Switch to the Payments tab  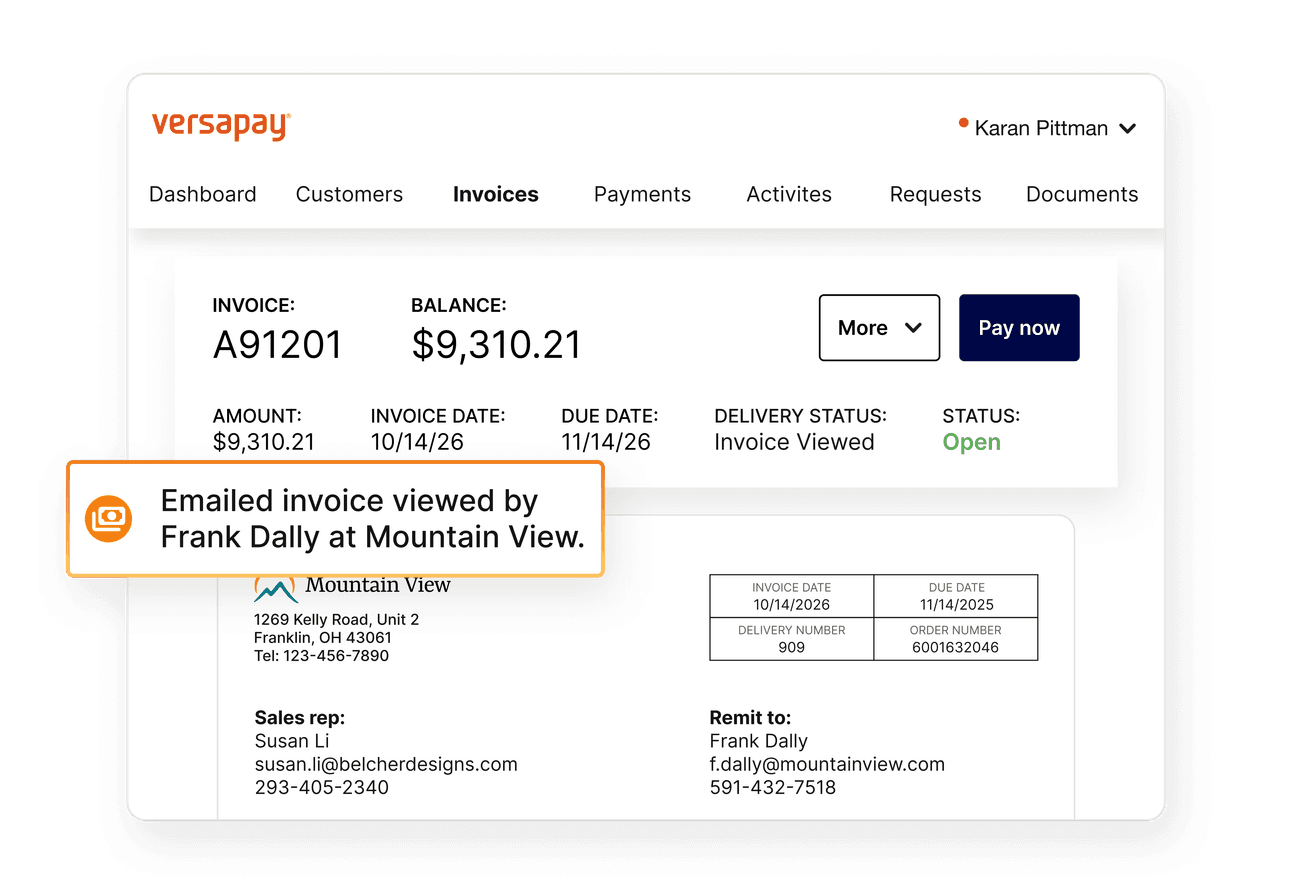click(x=642, y=194)
